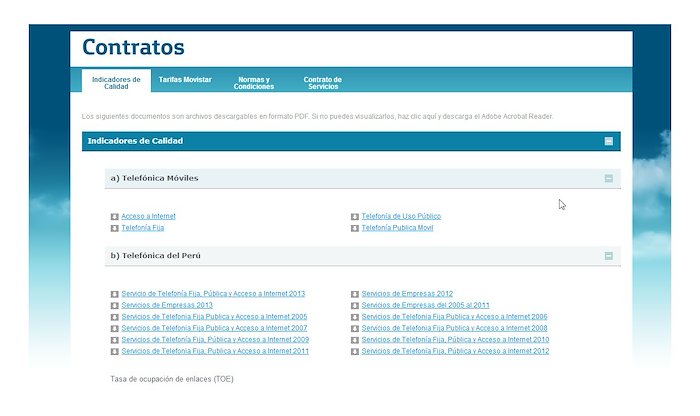Open Telefonía Fija y Acceso a Internet 2009 link

tap(215, 340)
